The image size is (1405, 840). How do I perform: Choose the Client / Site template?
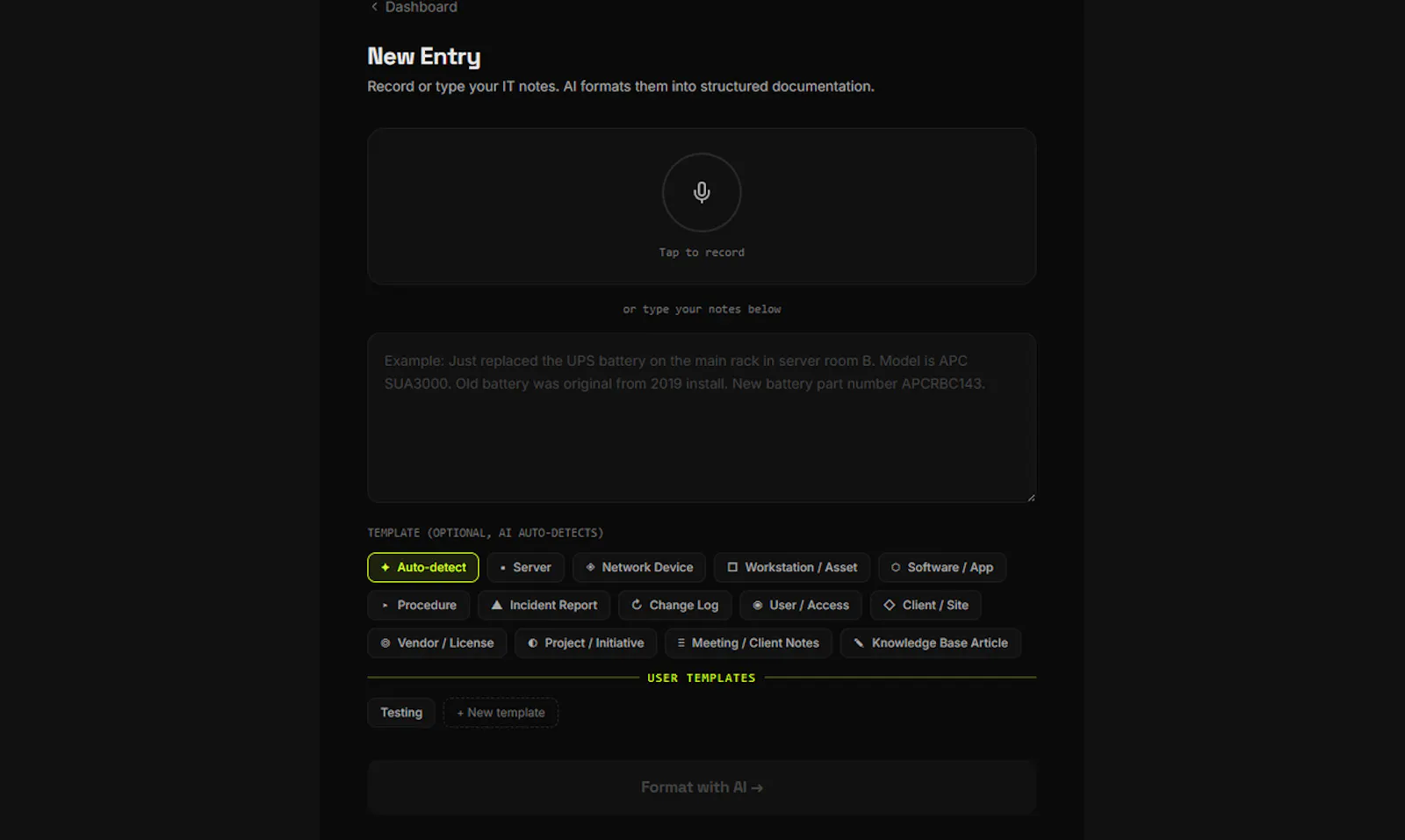pos(926,605)
